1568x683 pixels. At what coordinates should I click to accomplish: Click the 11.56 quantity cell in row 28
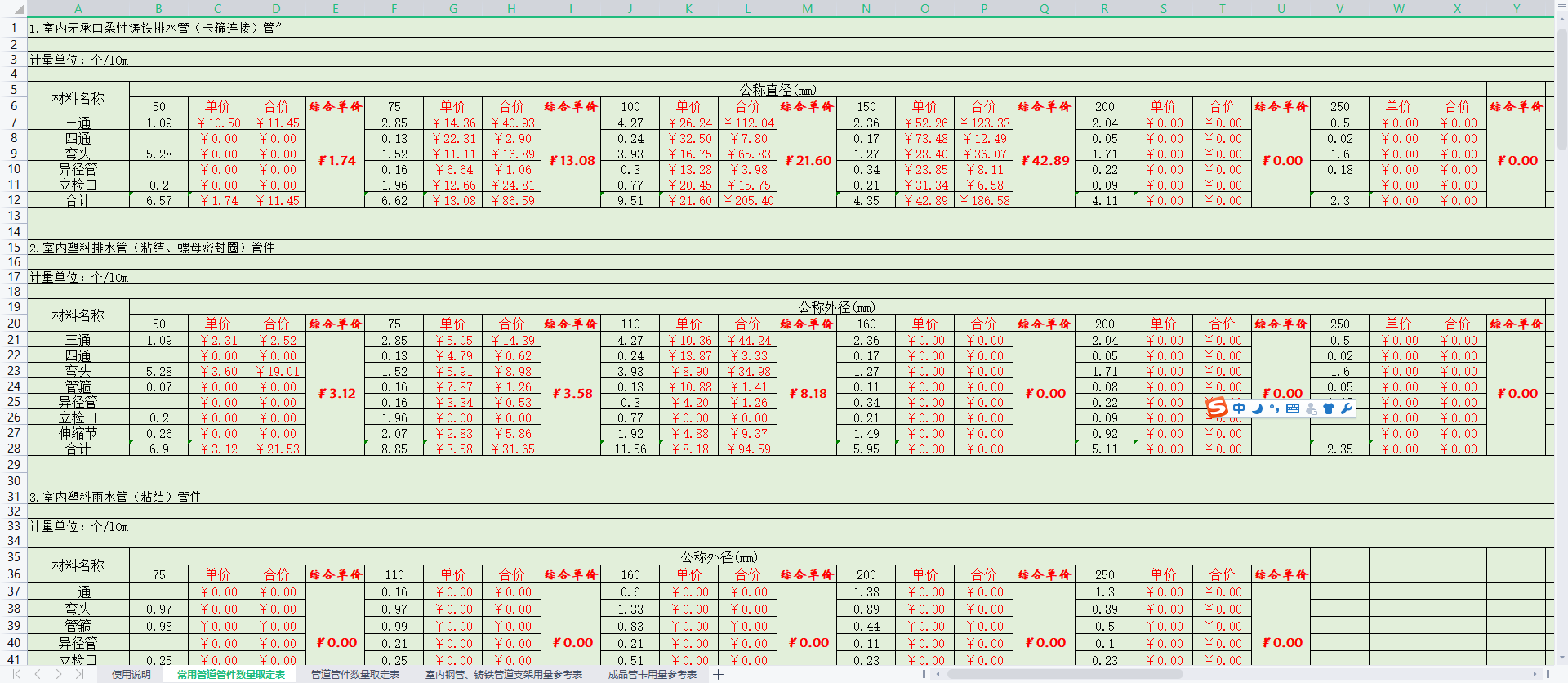[x=630, y=449]
